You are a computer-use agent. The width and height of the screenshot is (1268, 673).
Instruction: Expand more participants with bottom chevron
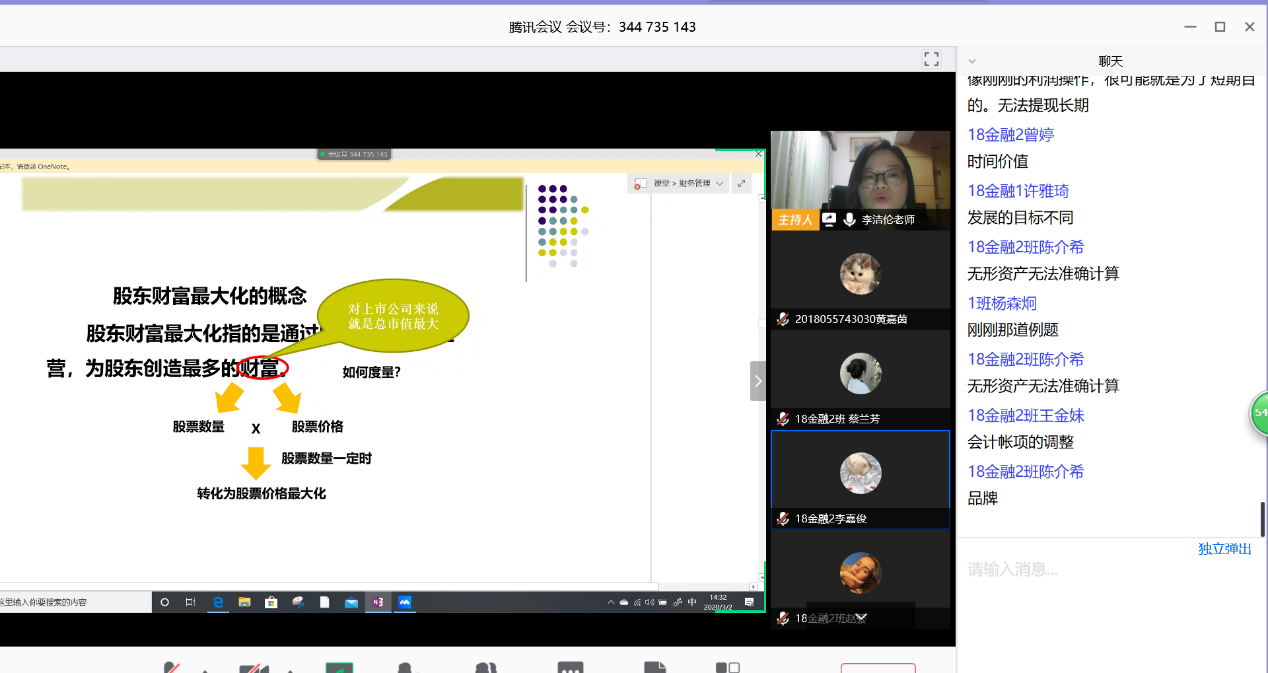tap(859, 616)
